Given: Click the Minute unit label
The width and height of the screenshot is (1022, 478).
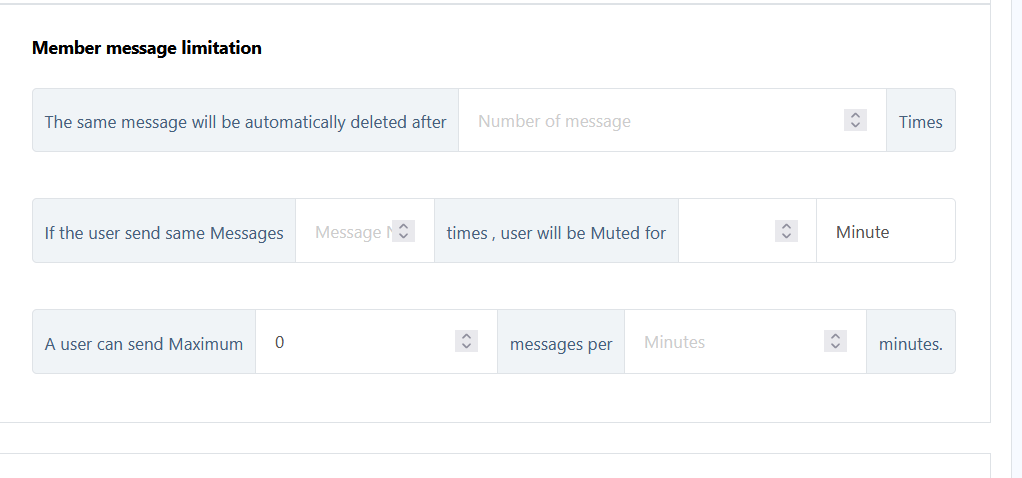Looking at the screenshot, I should pos(863,232).
